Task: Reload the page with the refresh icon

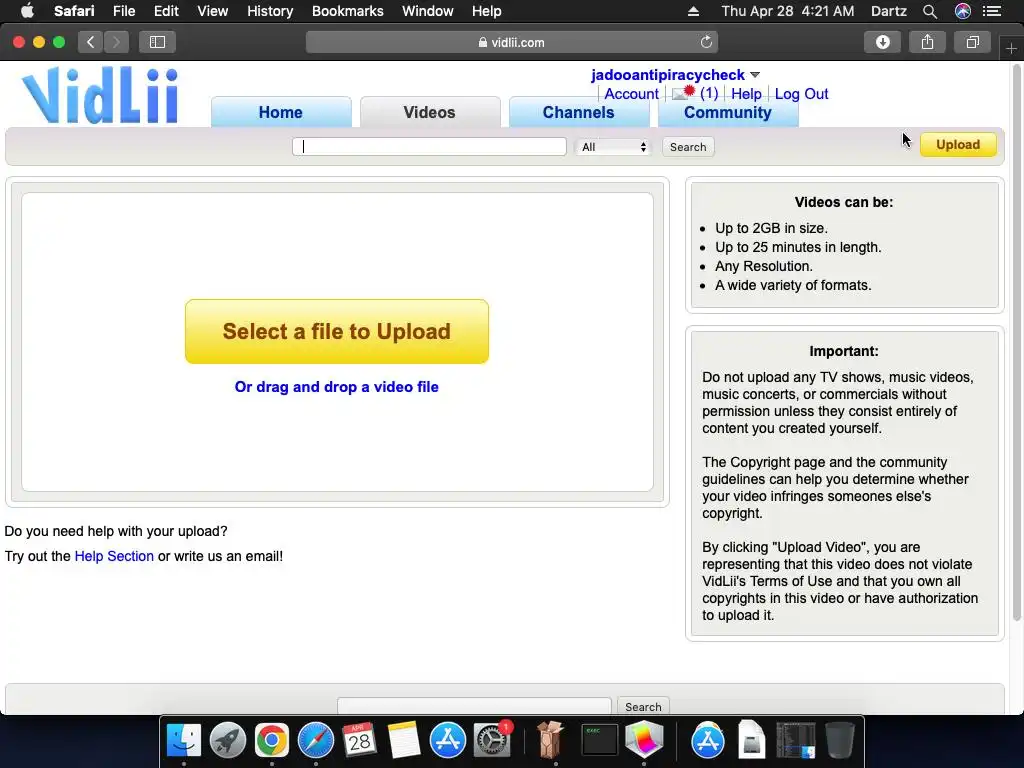Action: click(706, 42)
